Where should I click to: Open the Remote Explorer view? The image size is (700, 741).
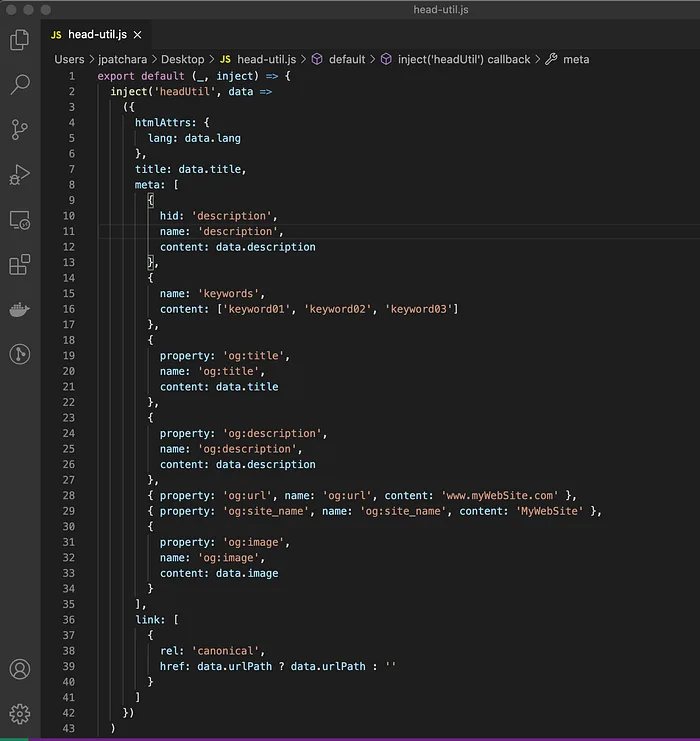(20, 220)
